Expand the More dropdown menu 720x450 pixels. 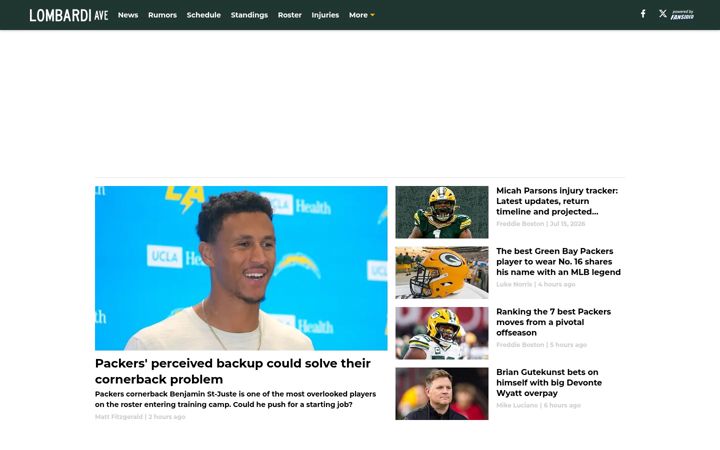(361, 15)
